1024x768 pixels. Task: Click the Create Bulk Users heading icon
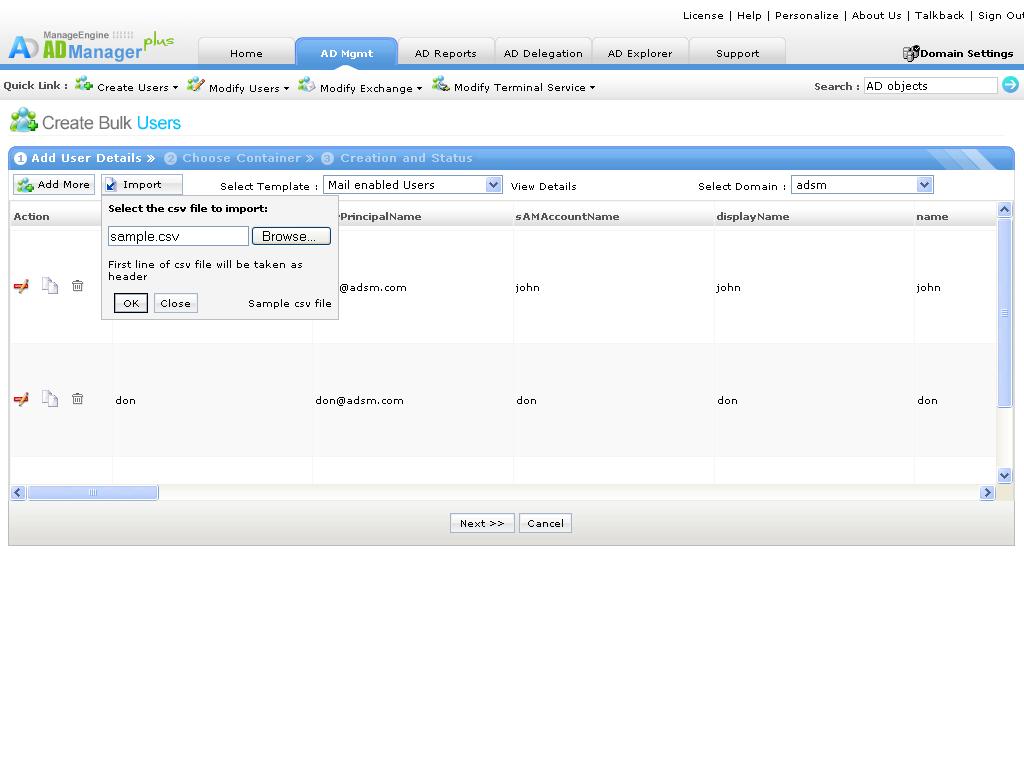[x=24, y=120]
